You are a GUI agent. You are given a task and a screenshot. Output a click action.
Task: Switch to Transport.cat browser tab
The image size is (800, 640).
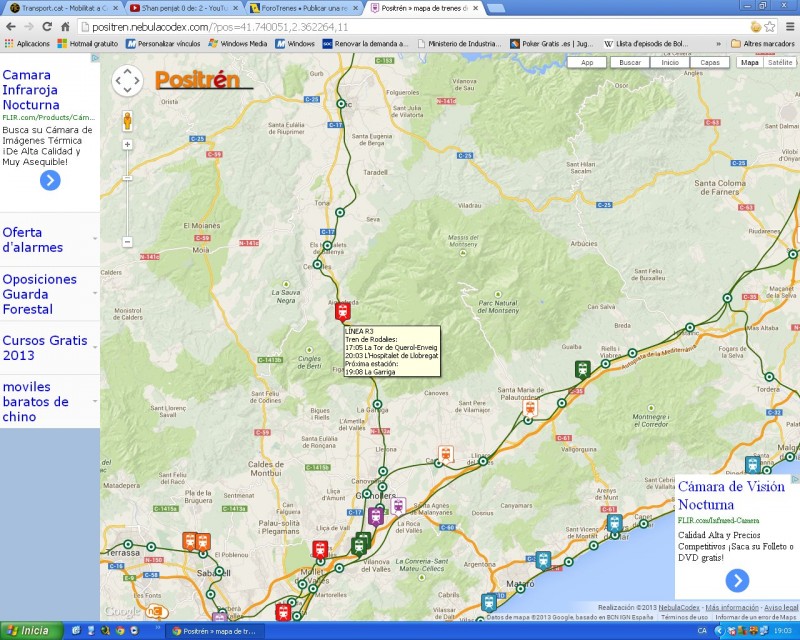pyautogui.click(x=64, y=8)
